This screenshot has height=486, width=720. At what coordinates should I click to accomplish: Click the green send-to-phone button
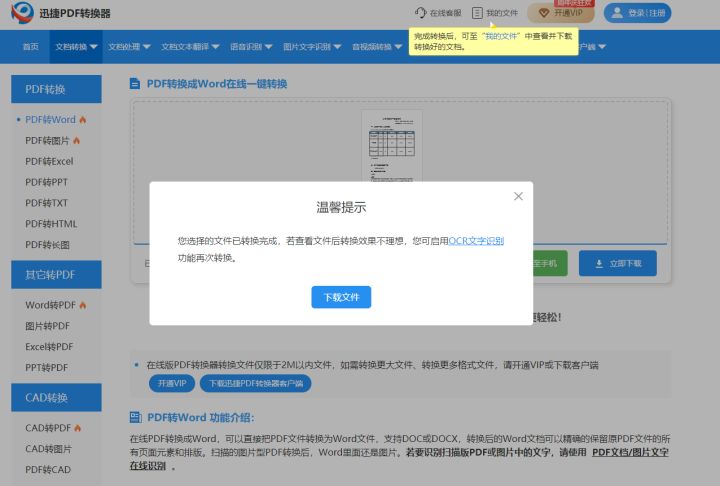pyautogui.click(x=550, y=263)
